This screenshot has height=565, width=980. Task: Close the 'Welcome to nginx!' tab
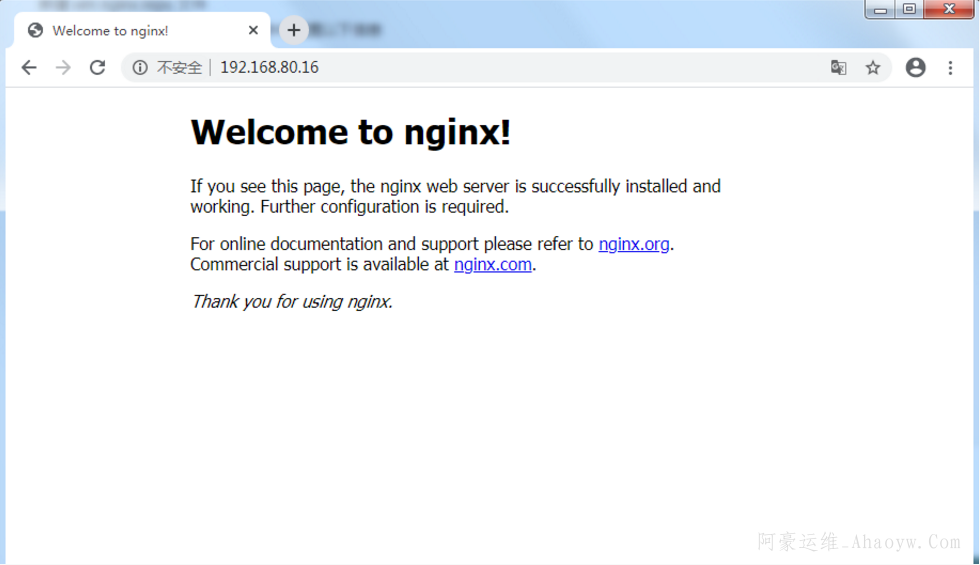[253, 31]
